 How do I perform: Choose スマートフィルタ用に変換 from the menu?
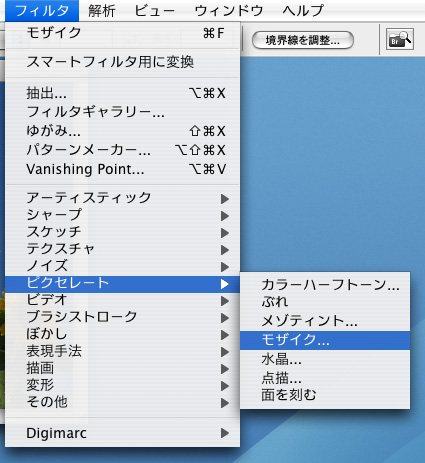tap(122, 62)
